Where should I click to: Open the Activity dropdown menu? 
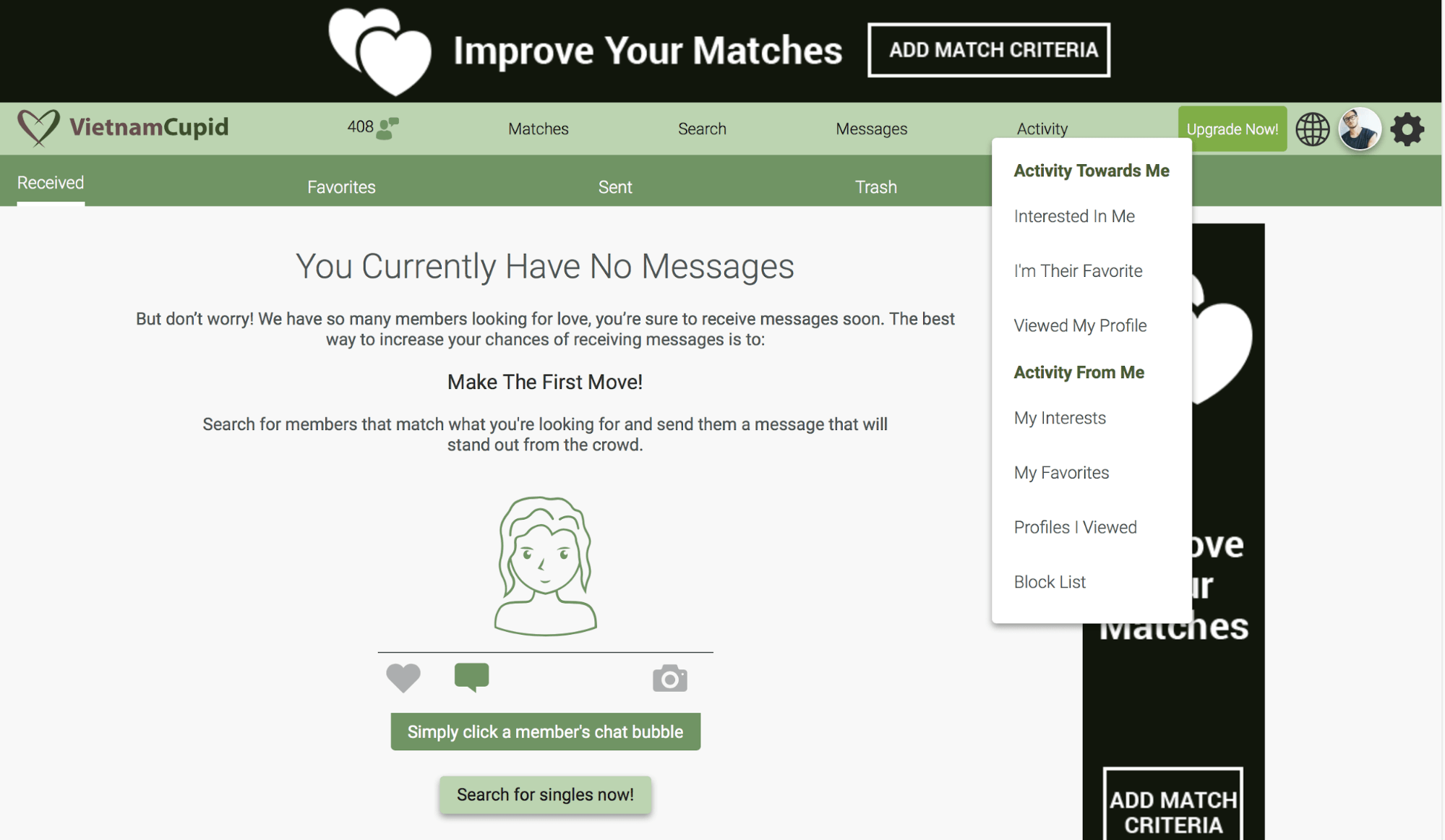pyautogui.click(x=1042, y=128)
